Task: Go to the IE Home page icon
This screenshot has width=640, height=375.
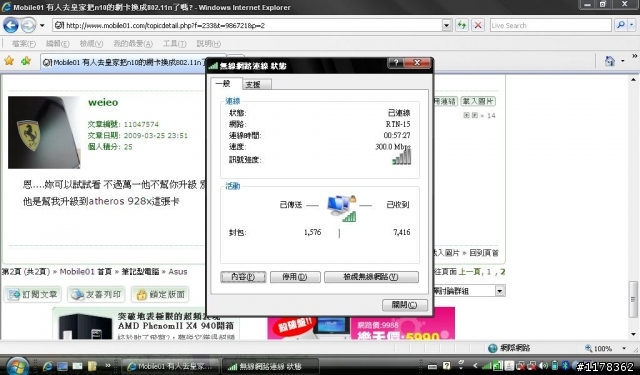Action: [610, 61]
